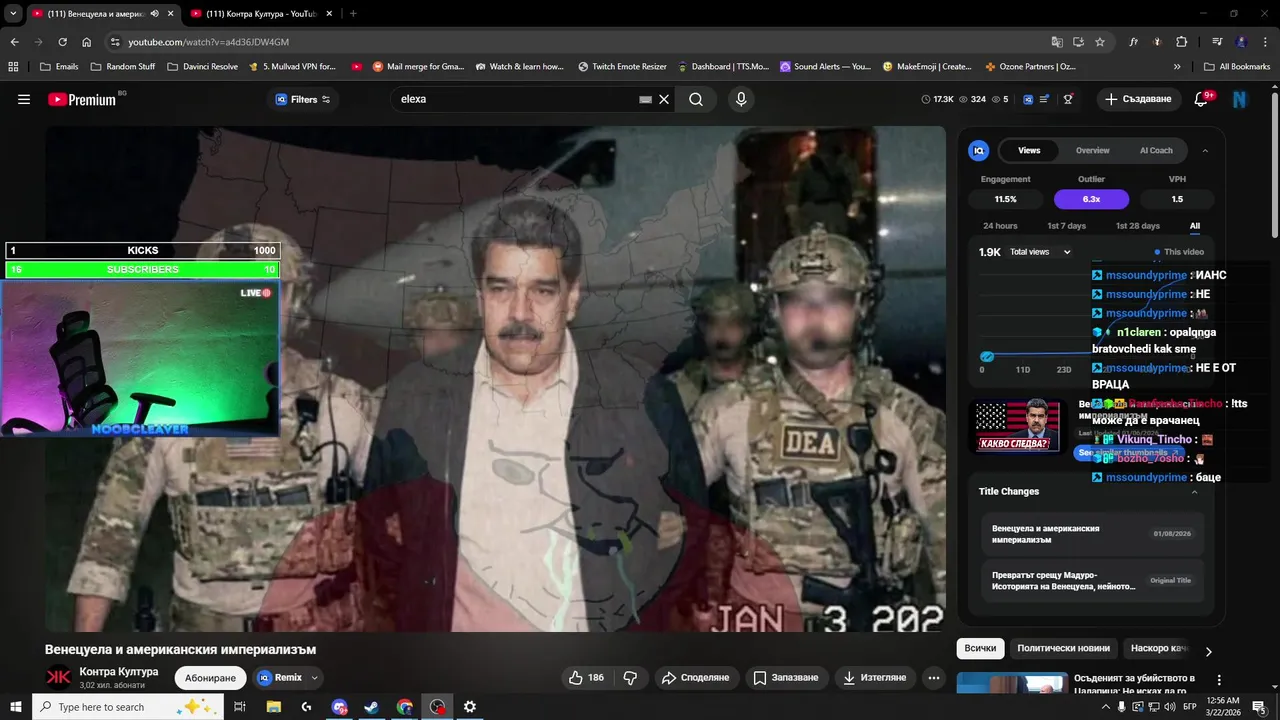Click the Запазване save button
The height and width of the screenshot is (720, 1280).
pyautogui.click(x=786, y=677)
